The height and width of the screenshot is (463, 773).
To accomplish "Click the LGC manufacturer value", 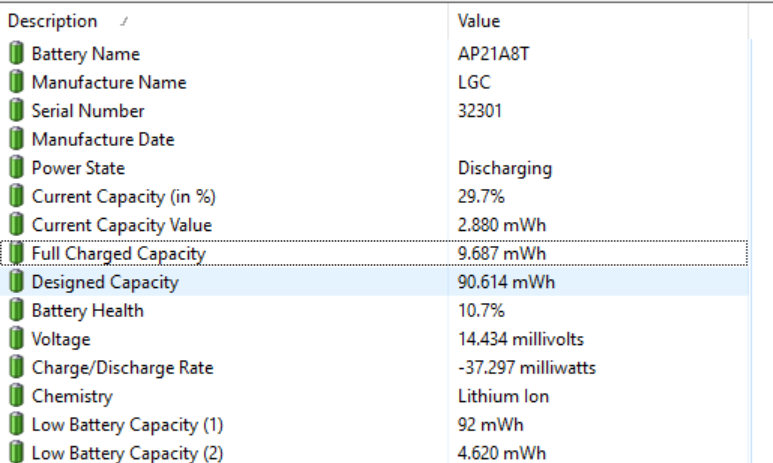I will tap(474, 82).
